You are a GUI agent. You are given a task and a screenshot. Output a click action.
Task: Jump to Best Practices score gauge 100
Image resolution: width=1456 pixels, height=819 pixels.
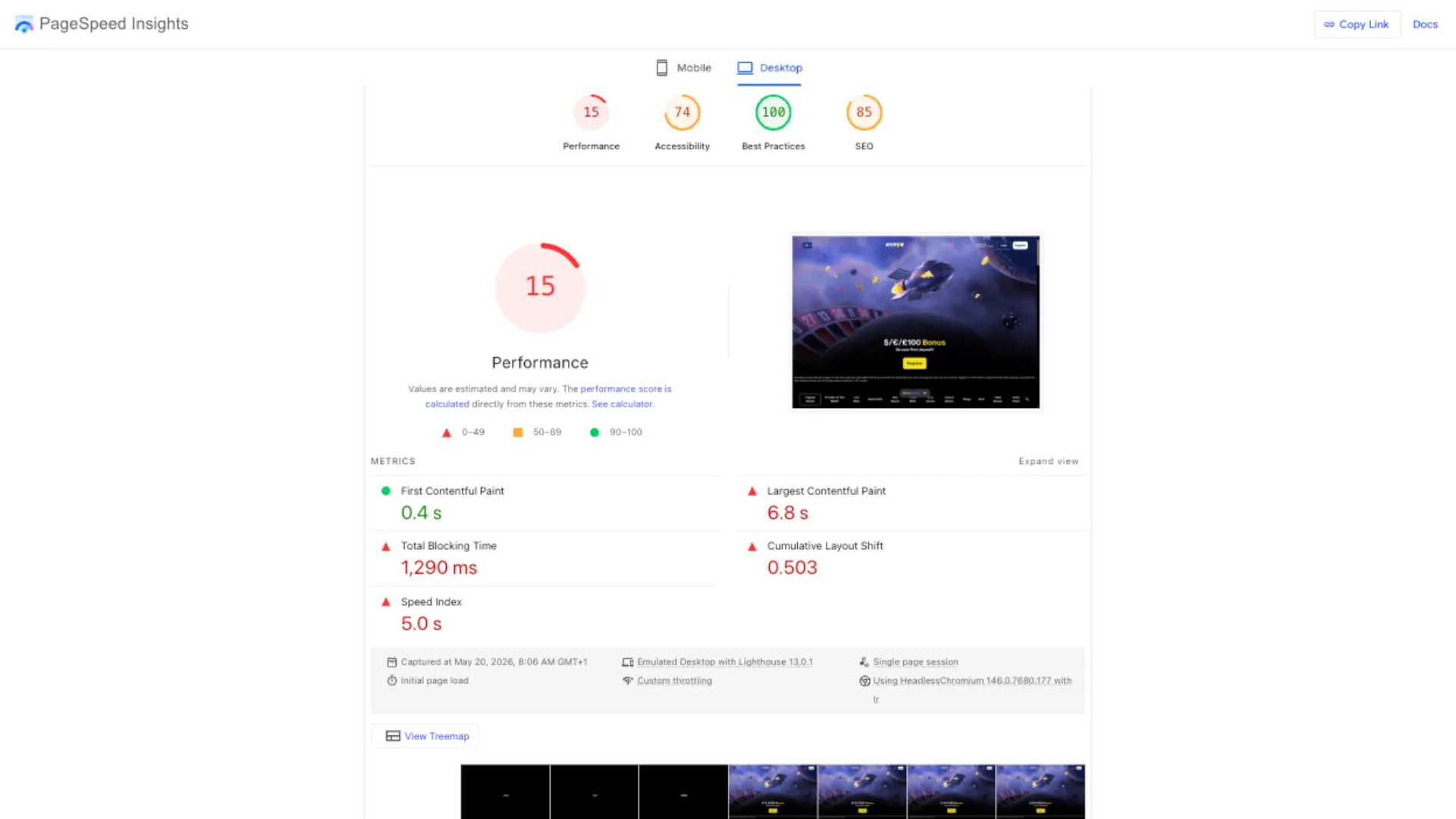(773, 112)
